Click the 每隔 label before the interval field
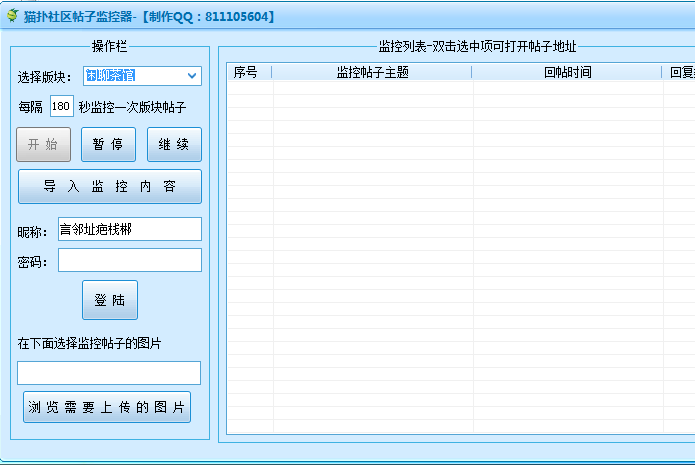The height and width of the screenshot is (465, 695). click(x=30, y=107)
